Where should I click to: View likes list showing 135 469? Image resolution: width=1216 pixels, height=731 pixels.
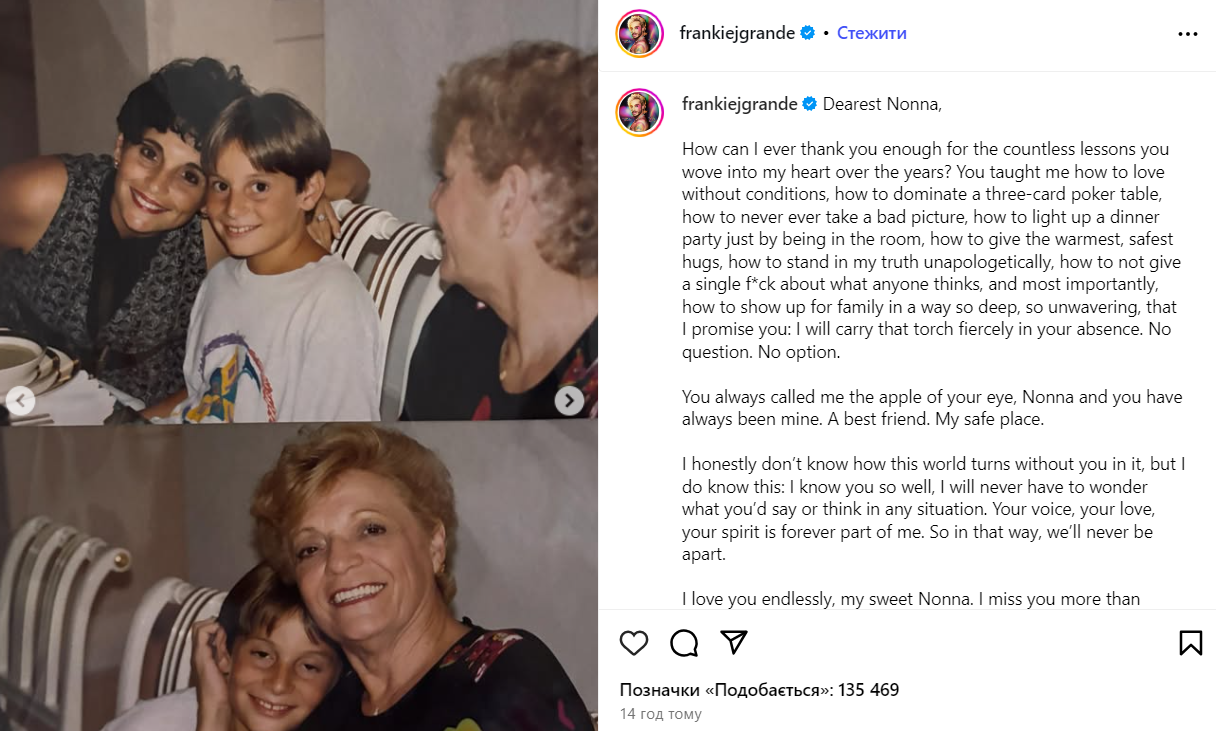[759, 690]
